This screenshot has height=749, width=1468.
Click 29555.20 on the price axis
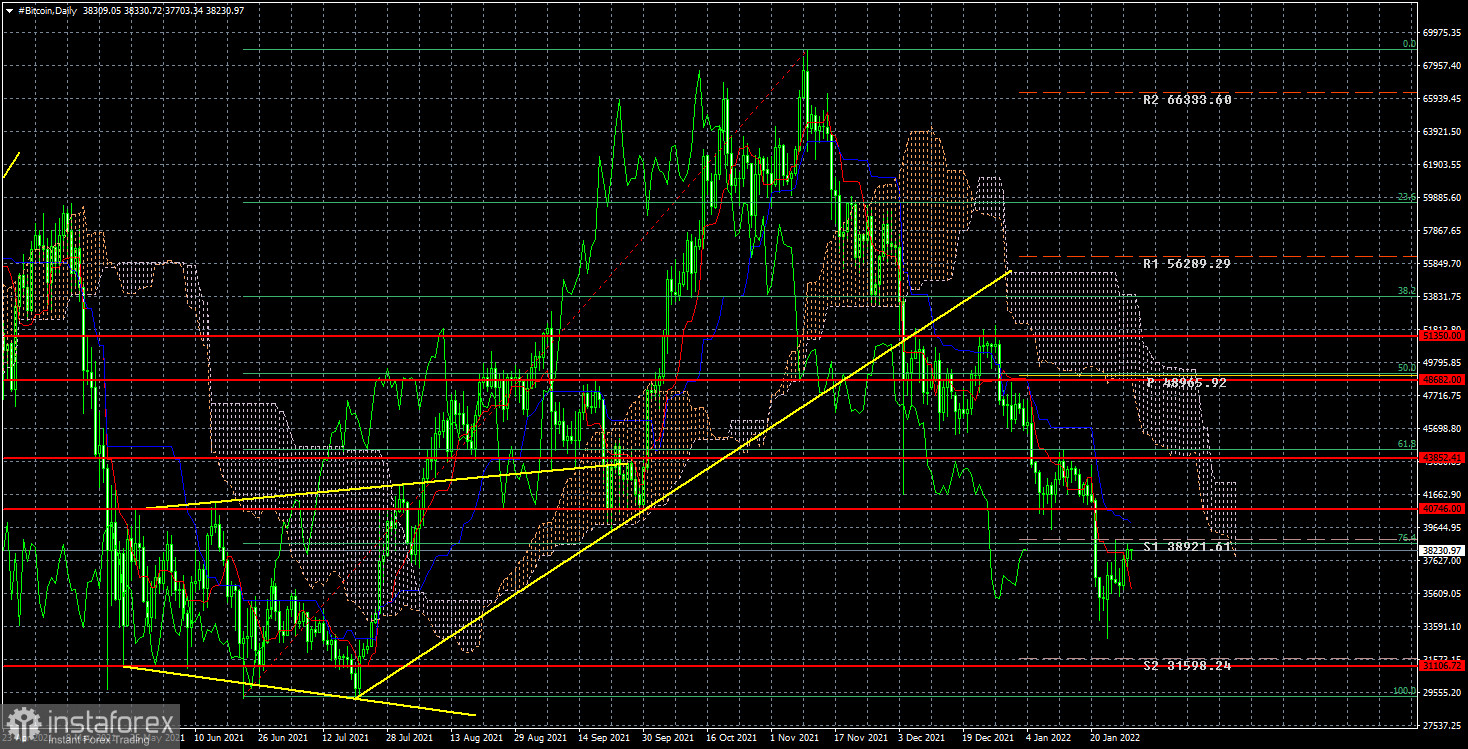click(x=1442, y=693)
